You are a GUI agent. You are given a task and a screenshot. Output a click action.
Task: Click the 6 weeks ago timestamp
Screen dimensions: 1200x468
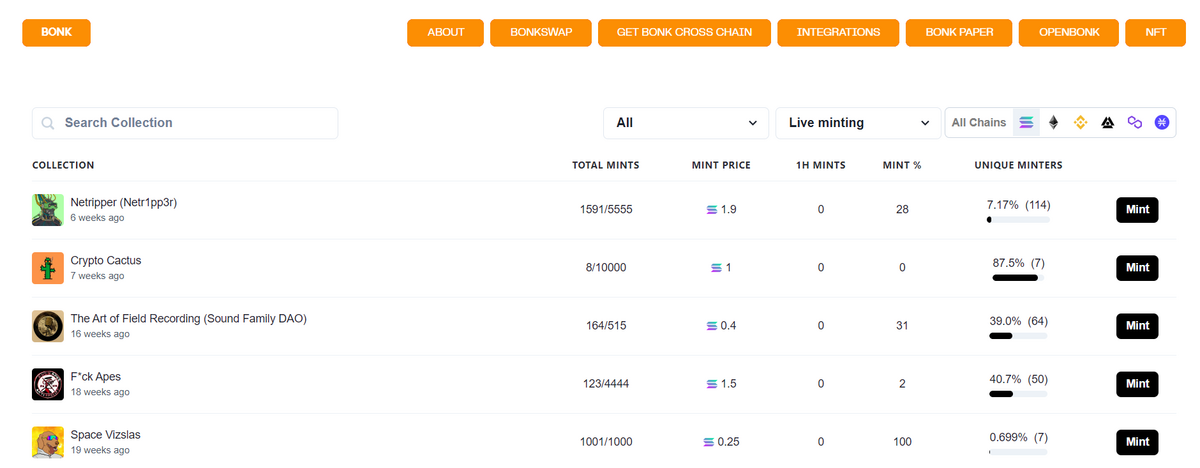(97, 217)
